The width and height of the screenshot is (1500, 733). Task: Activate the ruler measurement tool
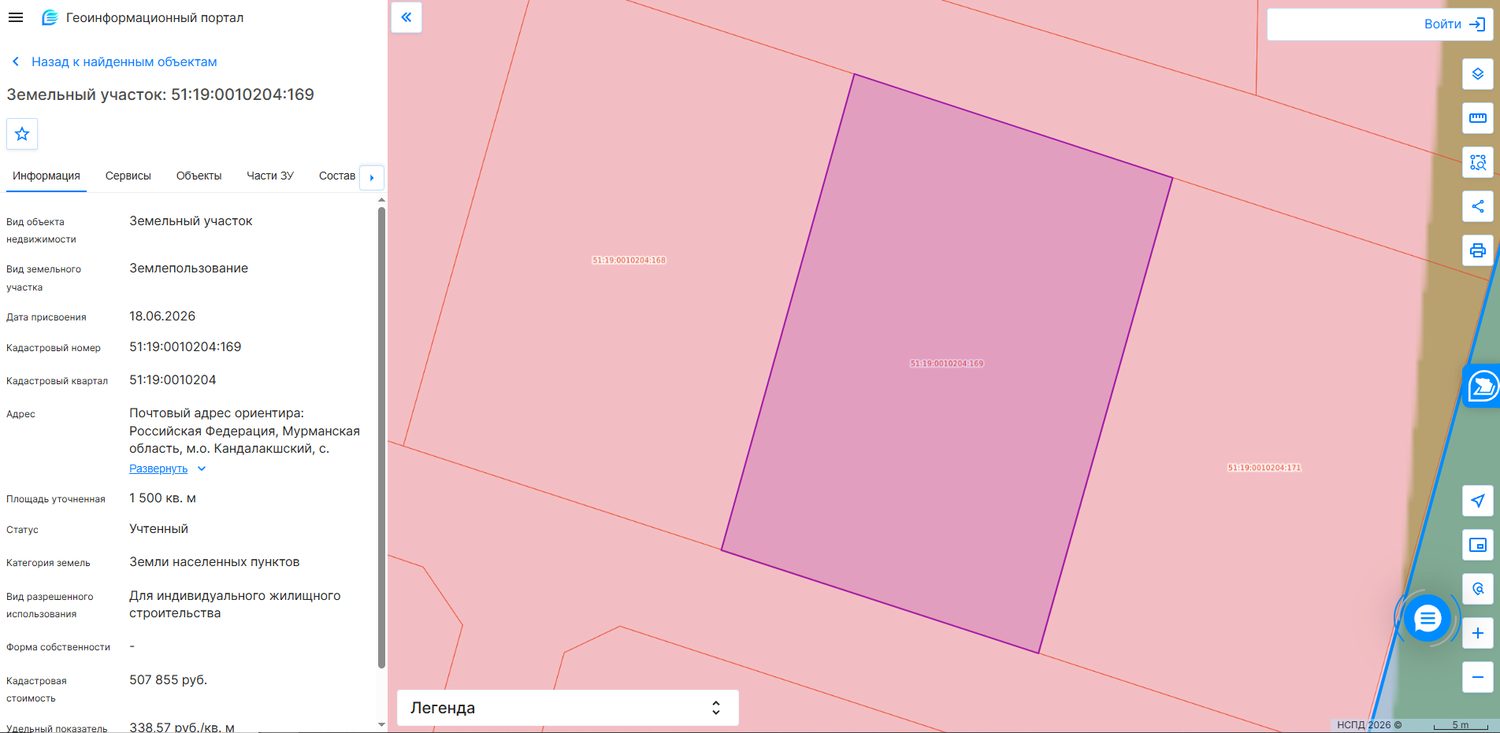[x=1478, y=118]
